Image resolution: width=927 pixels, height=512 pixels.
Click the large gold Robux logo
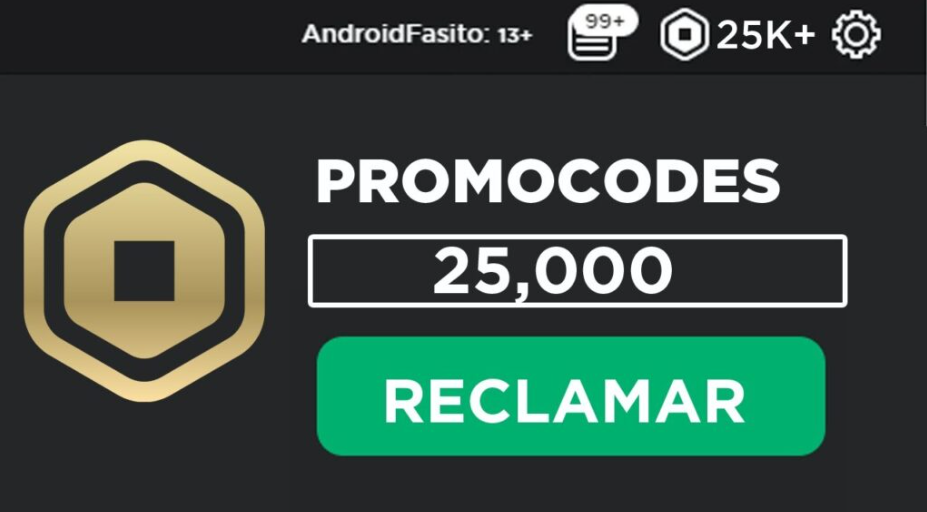coord(144,271)
